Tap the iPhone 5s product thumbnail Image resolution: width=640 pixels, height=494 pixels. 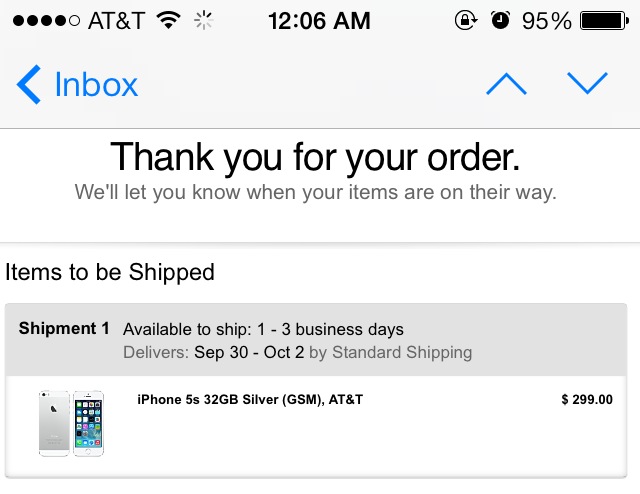coord(71,424)
